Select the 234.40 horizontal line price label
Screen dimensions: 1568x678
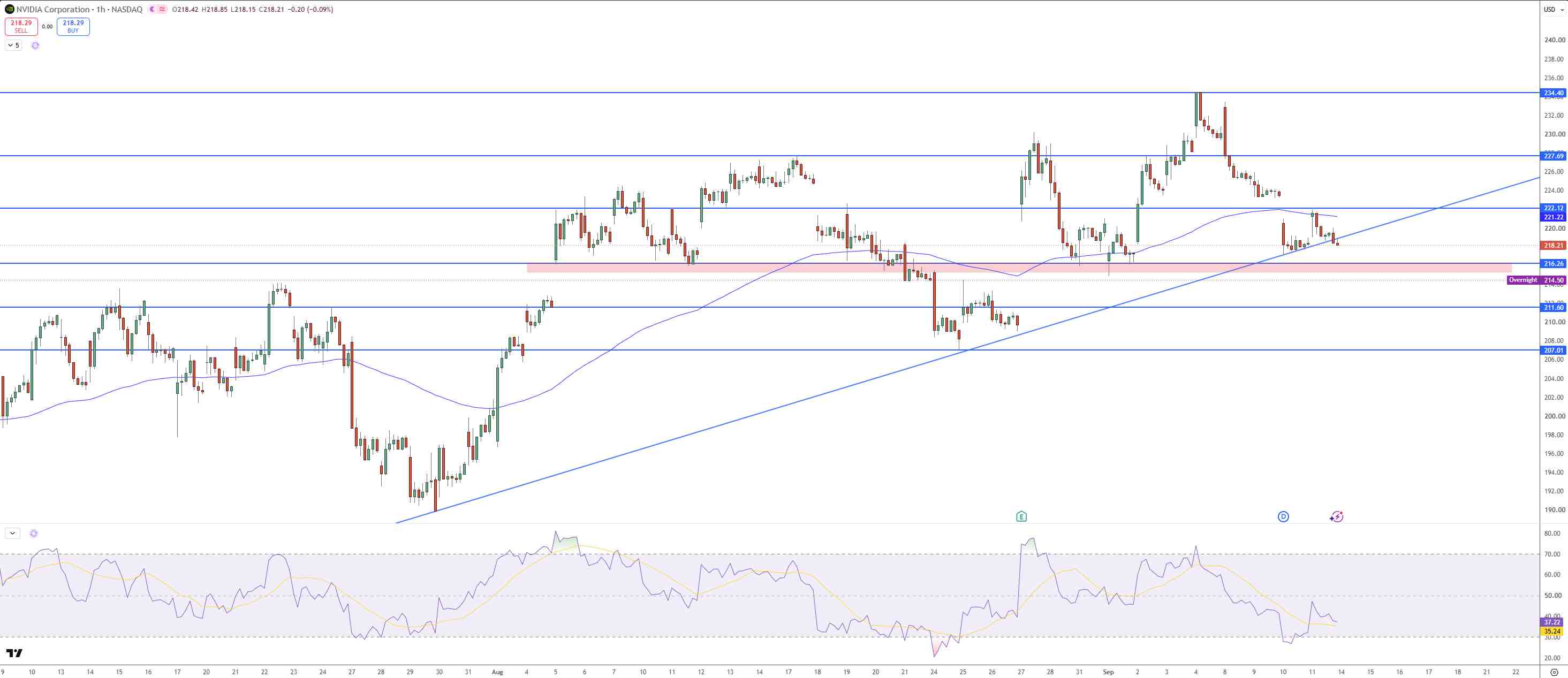tap(1554, 93)
